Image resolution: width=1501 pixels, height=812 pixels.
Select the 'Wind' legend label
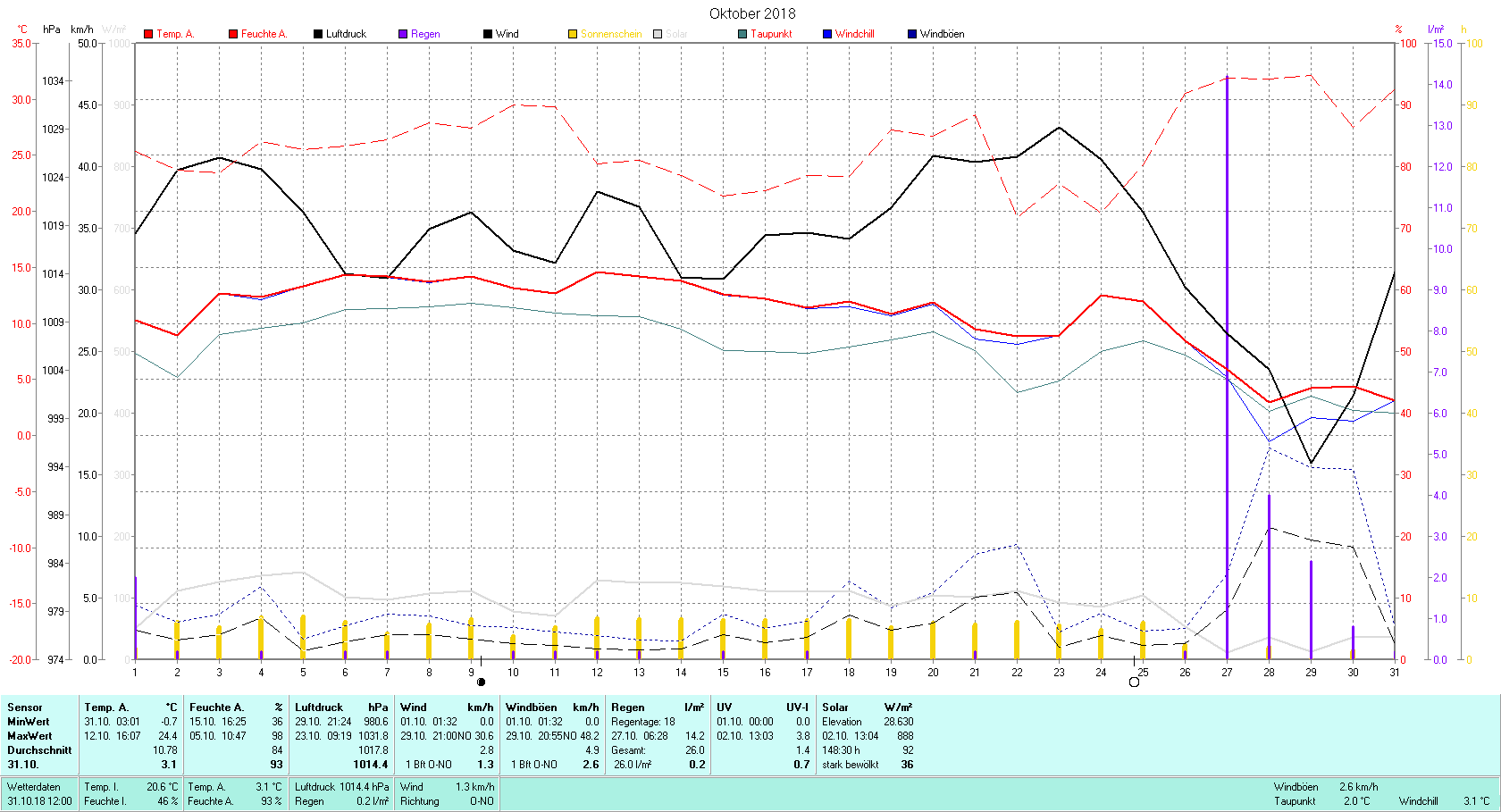(507, 34)
